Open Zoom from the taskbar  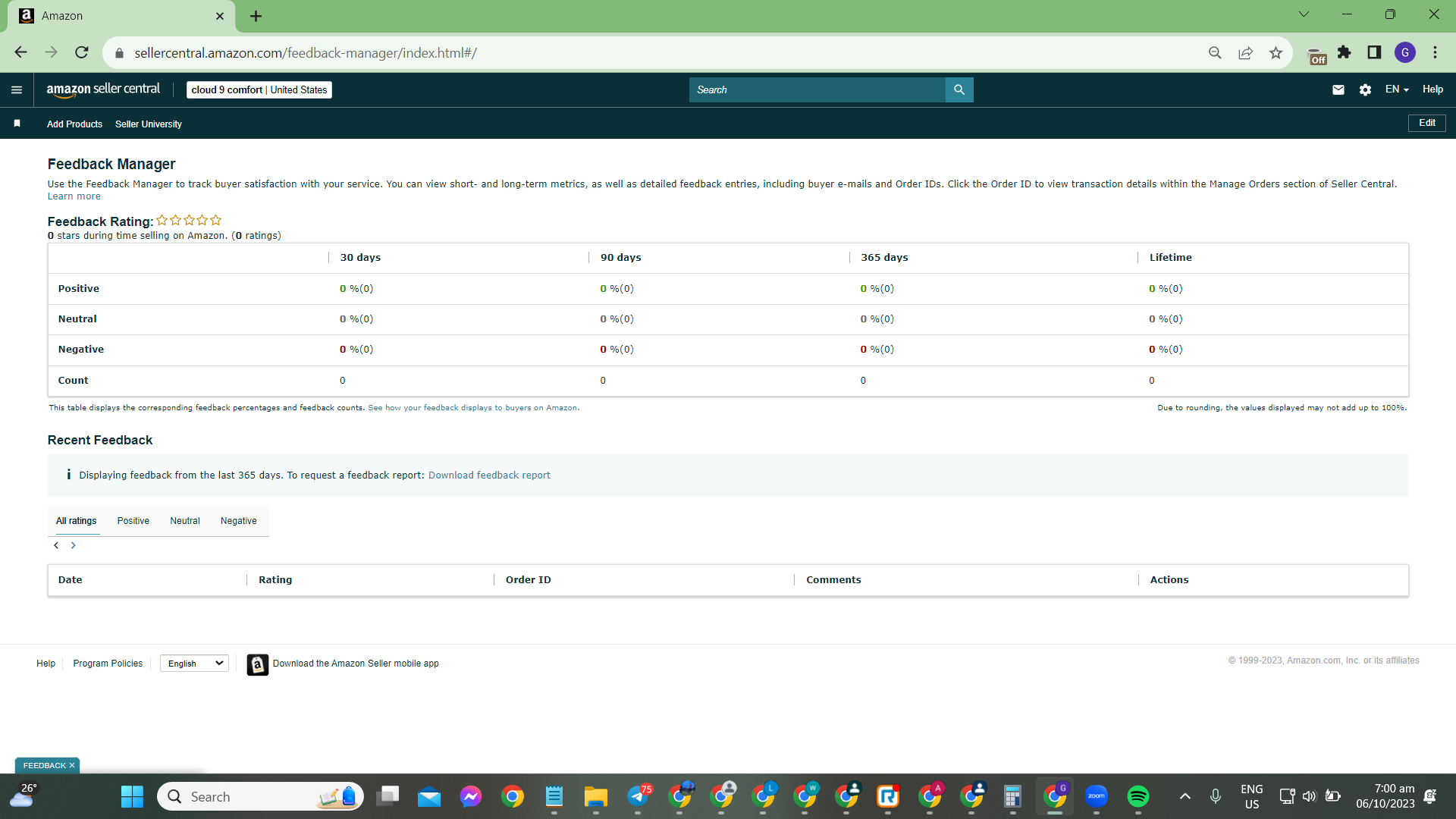[x=1097, y=796]
